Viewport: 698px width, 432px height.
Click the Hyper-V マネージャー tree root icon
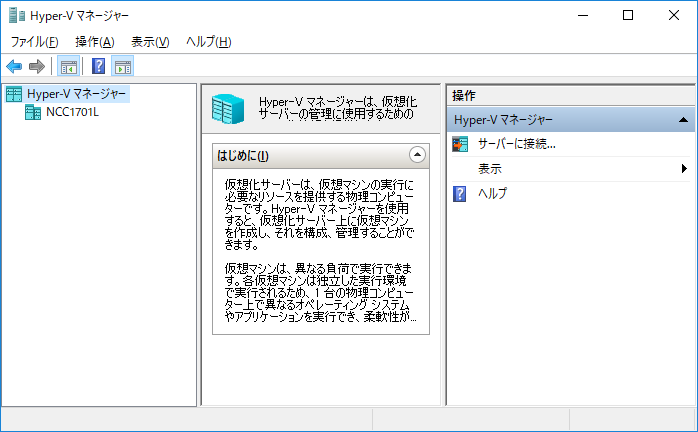pyautogui.click(x=14, y=94)
